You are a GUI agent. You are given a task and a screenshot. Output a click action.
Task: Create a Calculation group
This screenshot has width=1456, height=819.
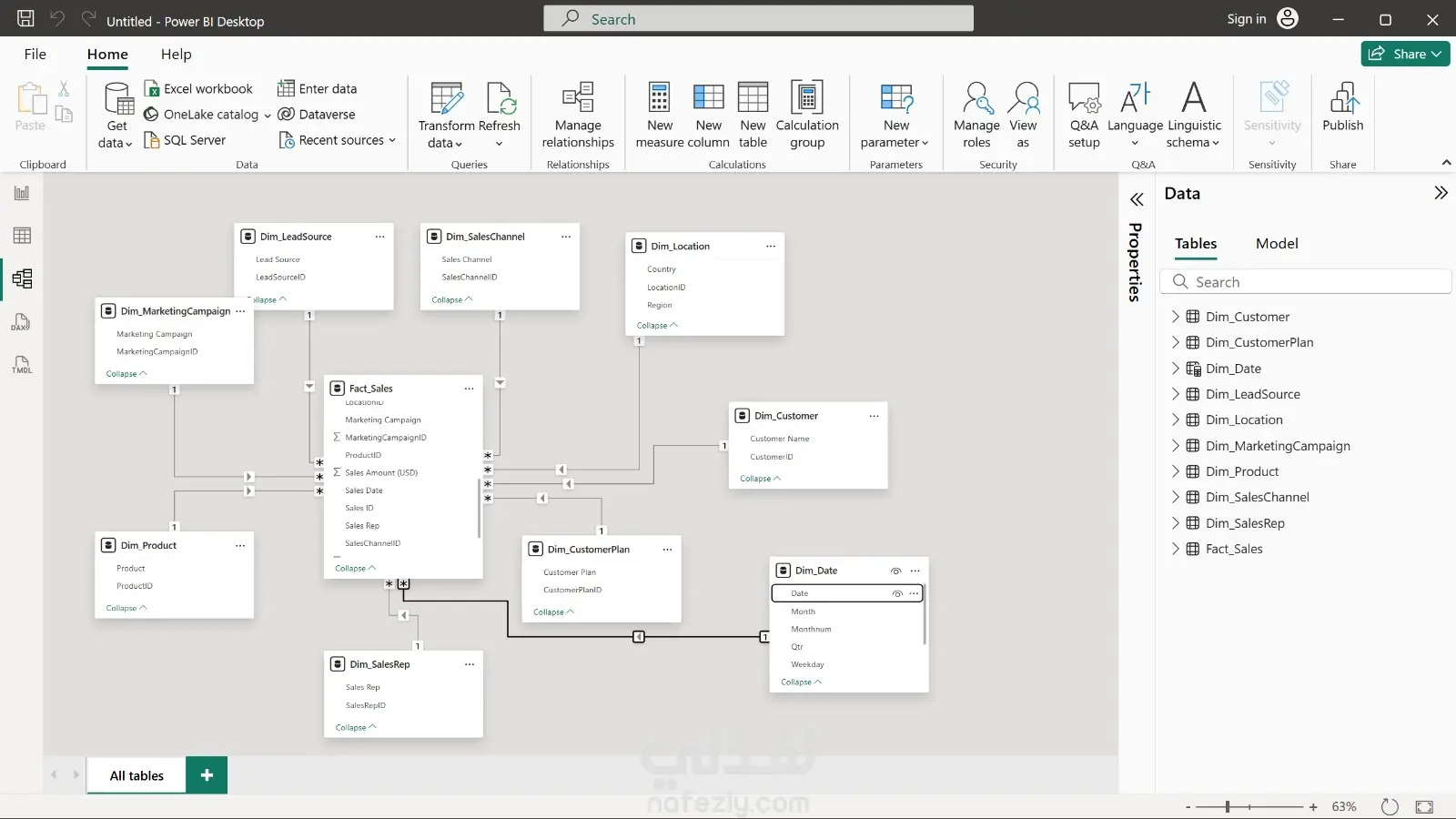coord(807,115)
